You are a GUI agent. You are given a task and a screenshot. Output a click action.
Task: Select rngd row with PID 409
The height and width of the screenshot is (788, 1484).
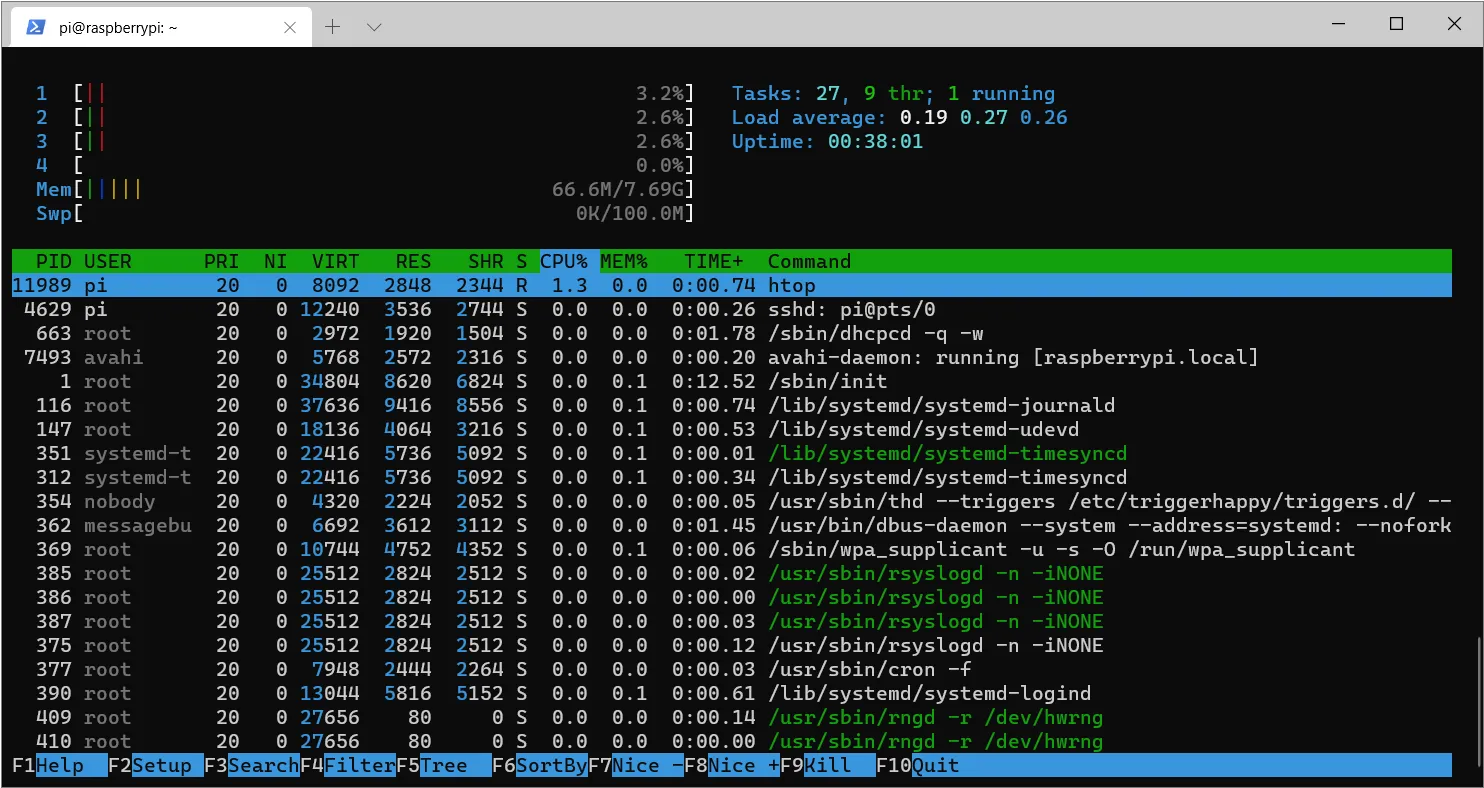click(x=732, y=717)
